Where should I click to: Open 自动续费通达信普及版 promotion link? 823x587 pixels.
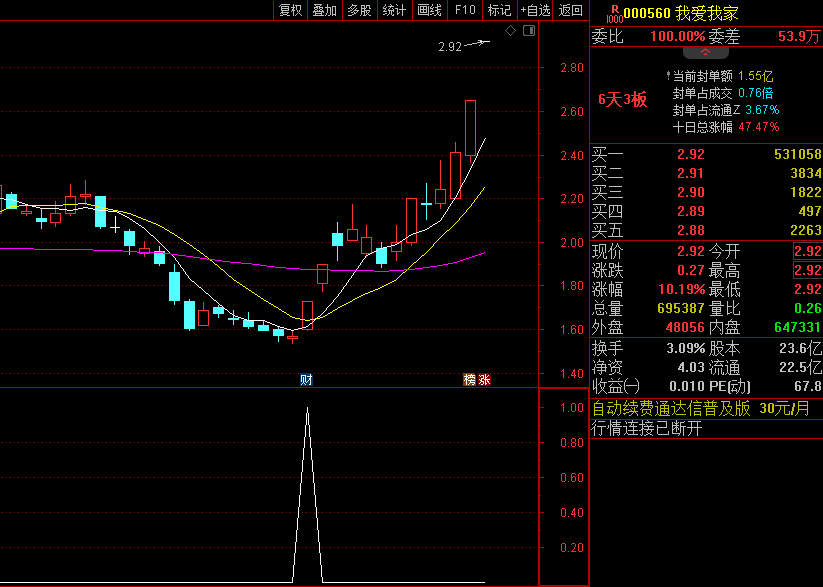pyautogui.click(x=701, y=408)
